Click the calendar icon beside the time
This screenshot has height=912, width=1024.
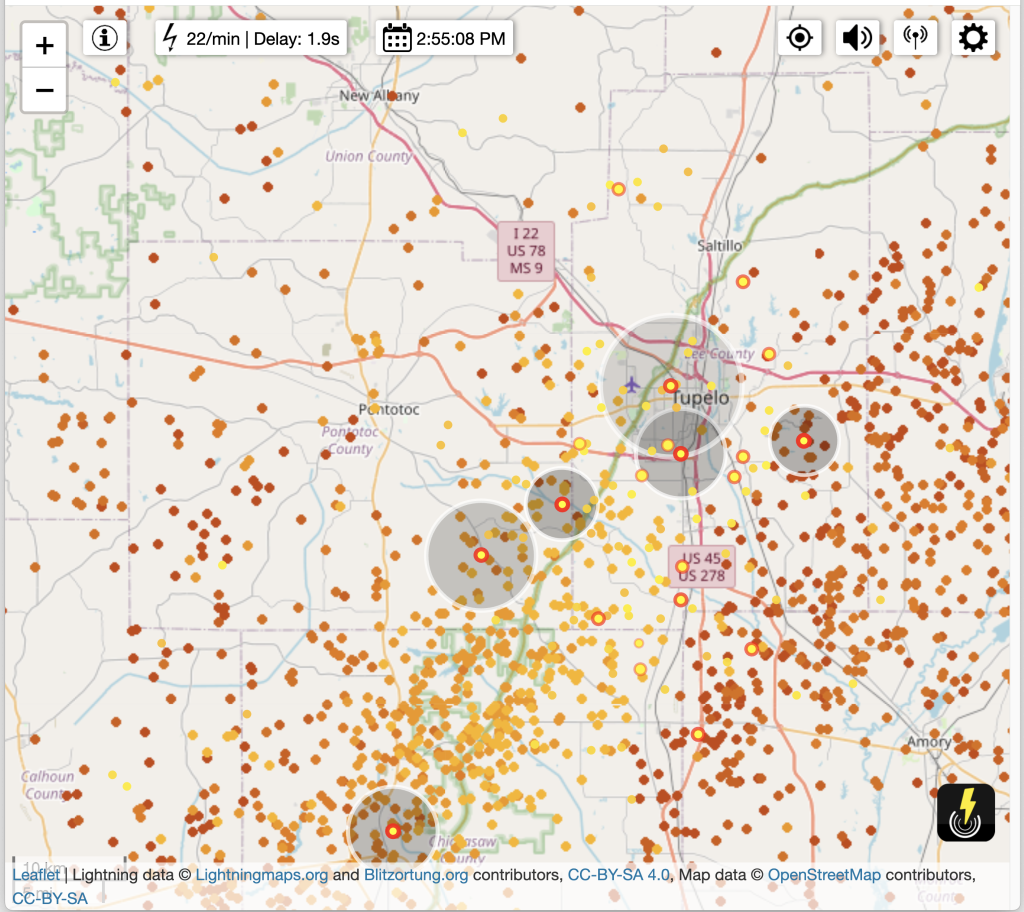tap(397, 39)
